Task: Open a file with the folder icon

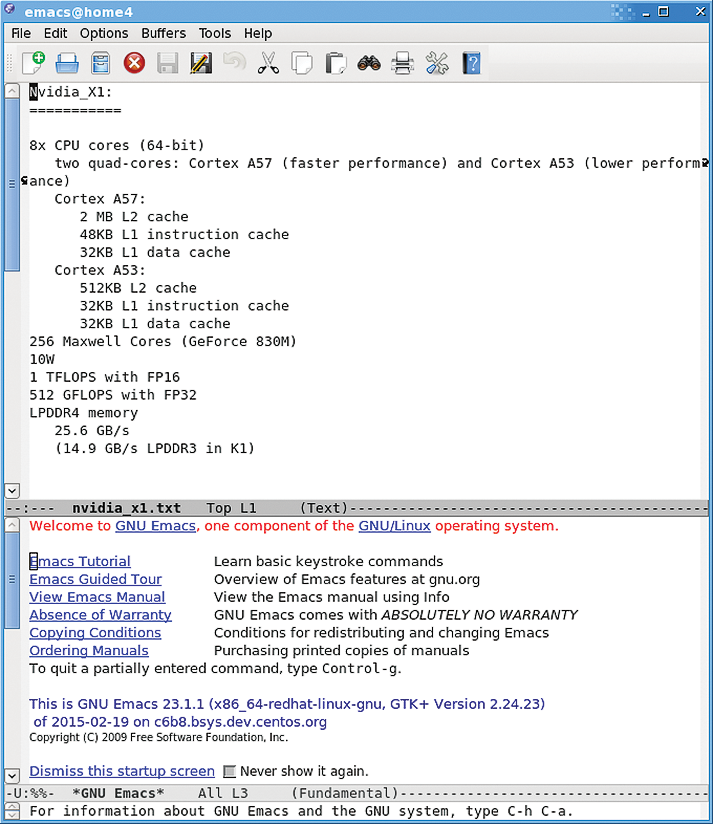Action: (67, 64)
